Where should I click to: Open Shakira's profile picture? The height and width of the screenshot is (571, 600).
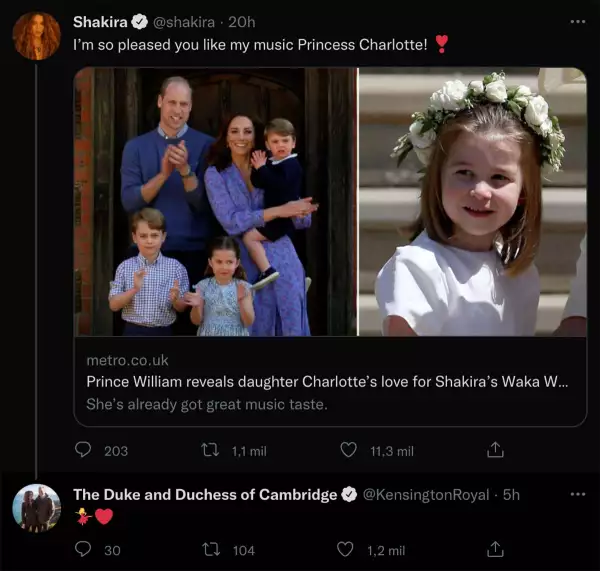(37, 37)
